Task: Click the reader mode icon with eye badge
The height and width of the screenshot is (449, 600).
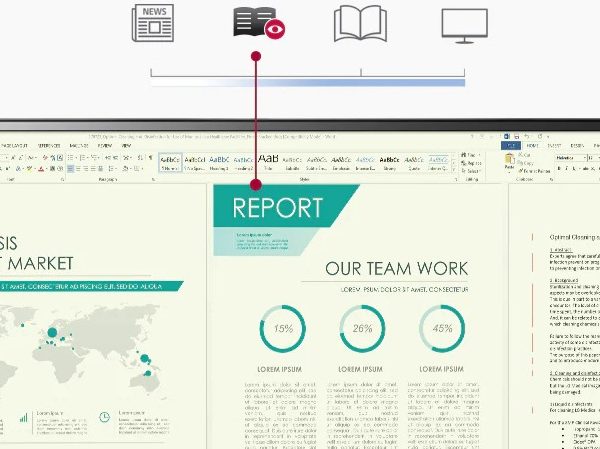Action: point(259,23)
